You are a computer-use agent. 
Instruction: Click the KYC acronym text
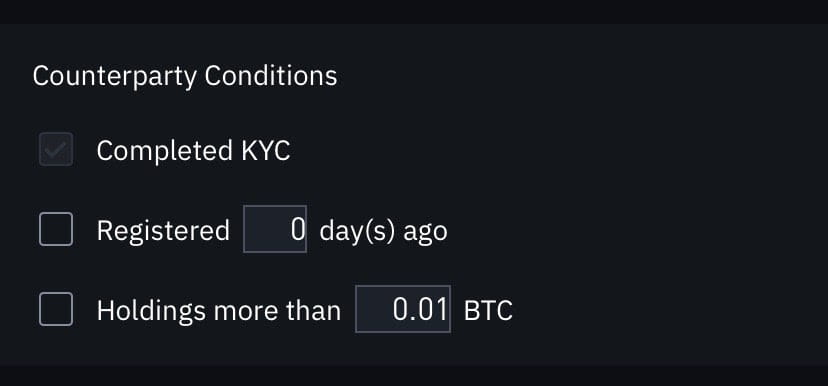(266, 150)
